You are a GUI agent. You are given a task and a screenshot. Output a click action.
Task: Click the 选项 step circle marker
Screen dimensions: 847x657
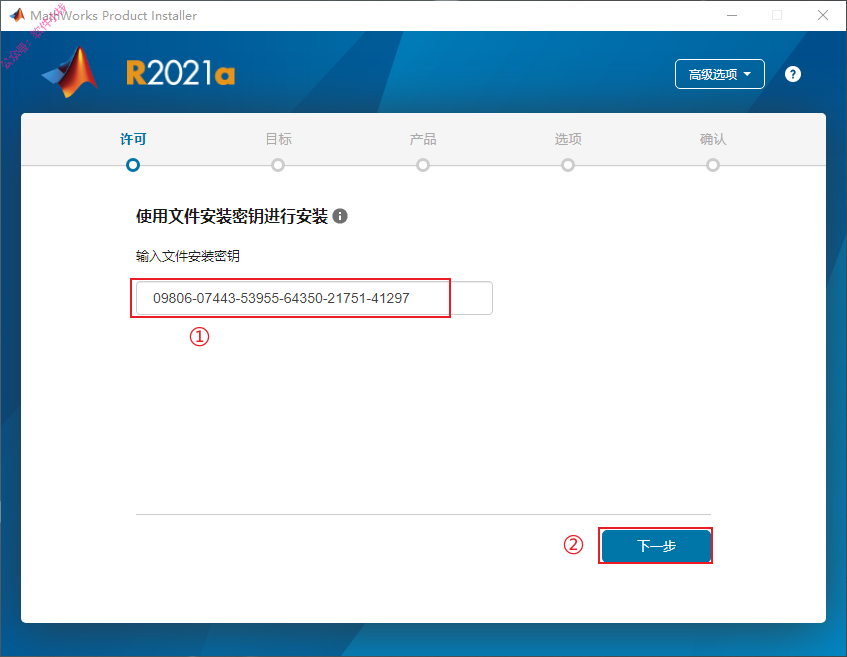coord(568,165)
